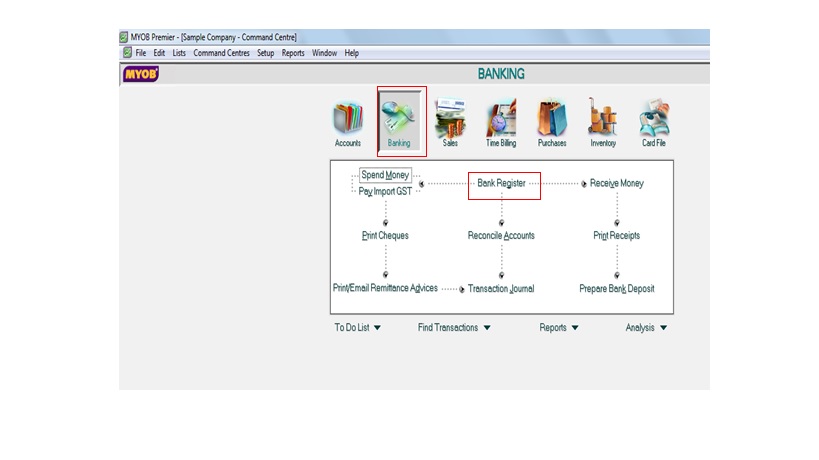Open the Edit menu
The height and width of the screenshot is (460, 819).
159,53
